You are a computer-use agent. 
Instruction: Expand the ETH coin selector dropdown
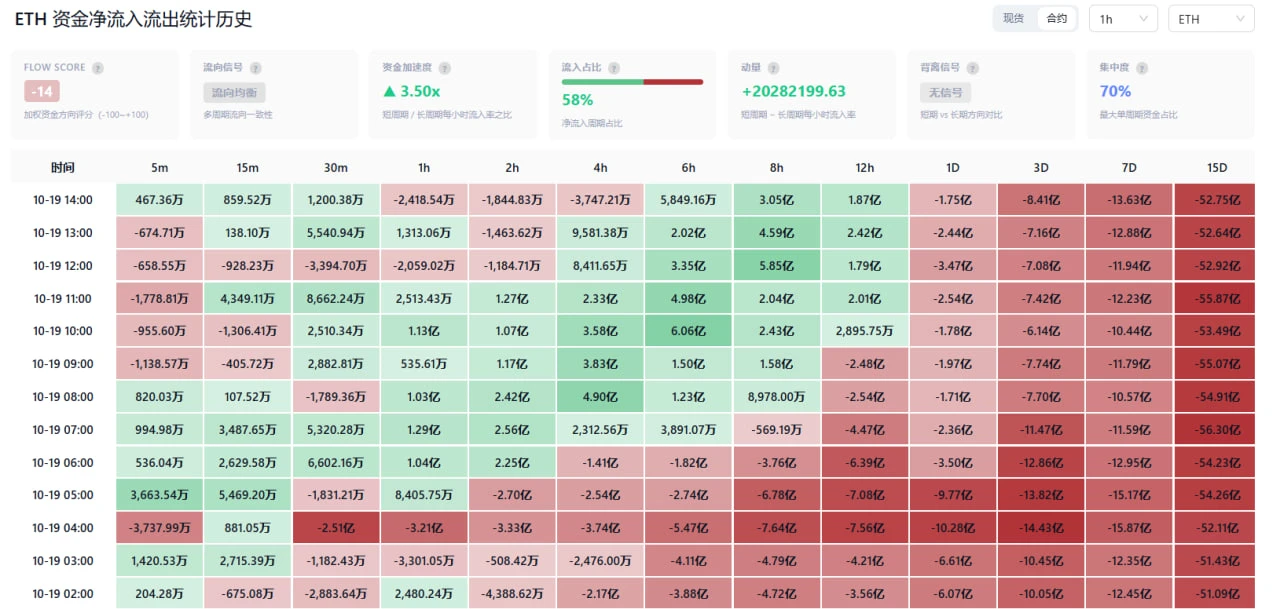coord(1211,19)
